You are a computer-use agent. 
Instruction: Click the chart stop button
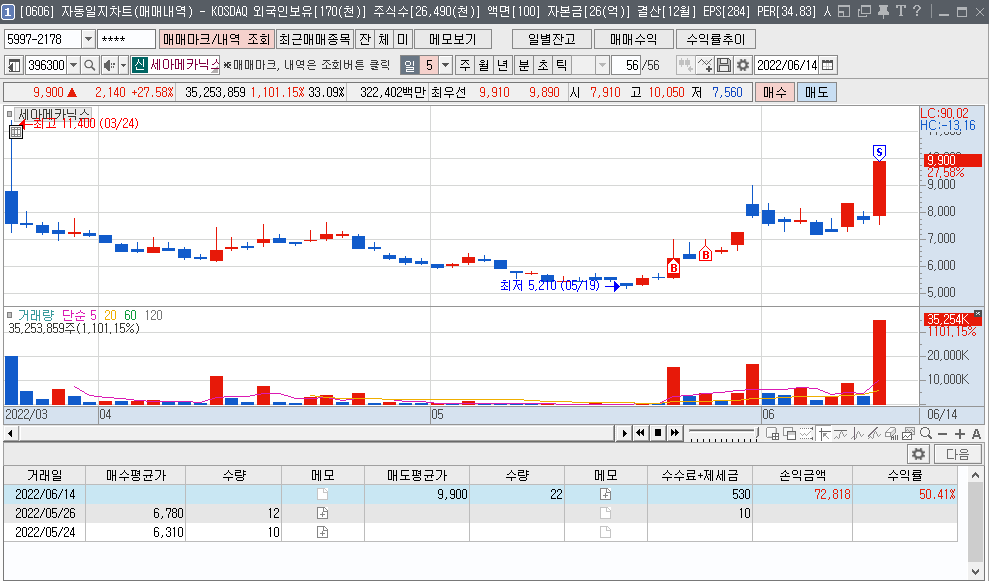point(658,433)
